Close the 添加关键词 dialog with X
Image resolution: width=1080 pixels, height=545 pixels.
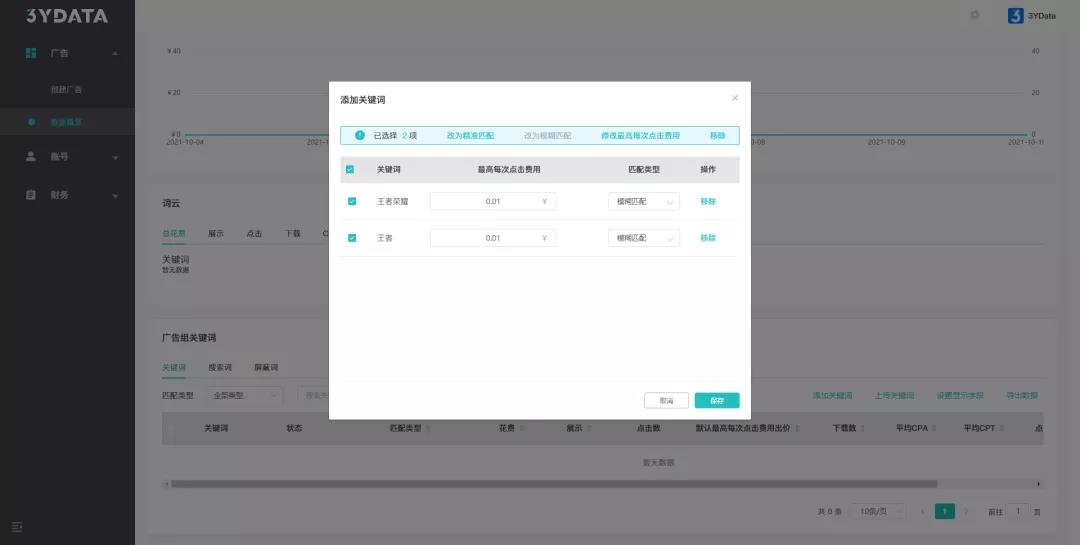[x=735, y=98]
